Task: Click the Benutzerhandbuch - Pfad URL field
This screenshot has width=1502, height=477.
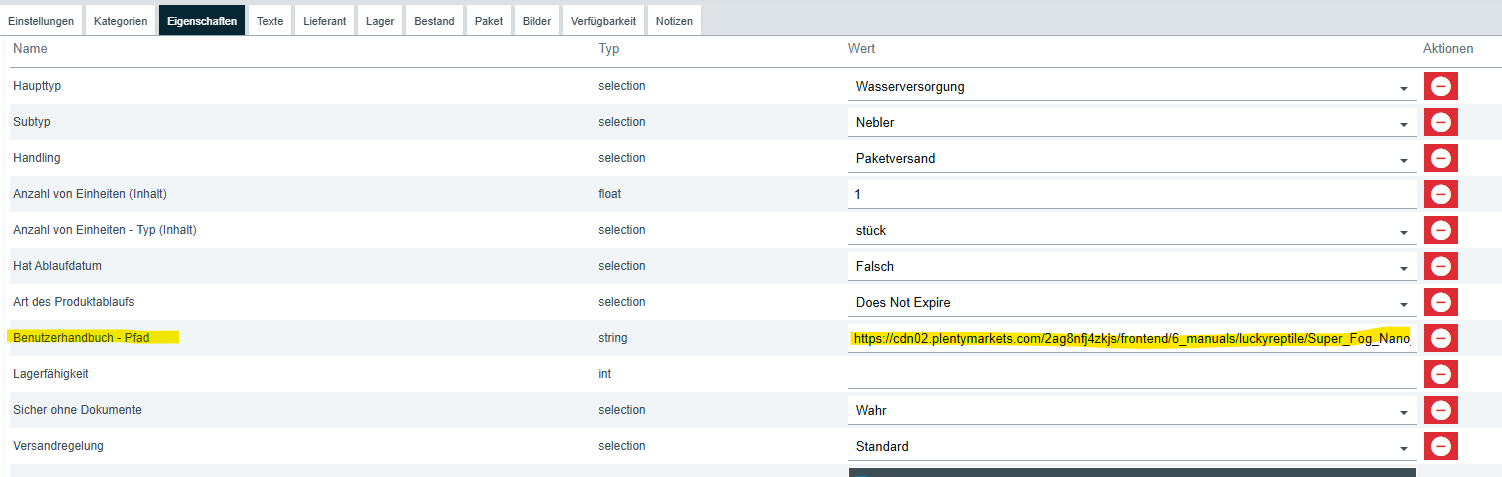Action: (x=1131, y=338)
